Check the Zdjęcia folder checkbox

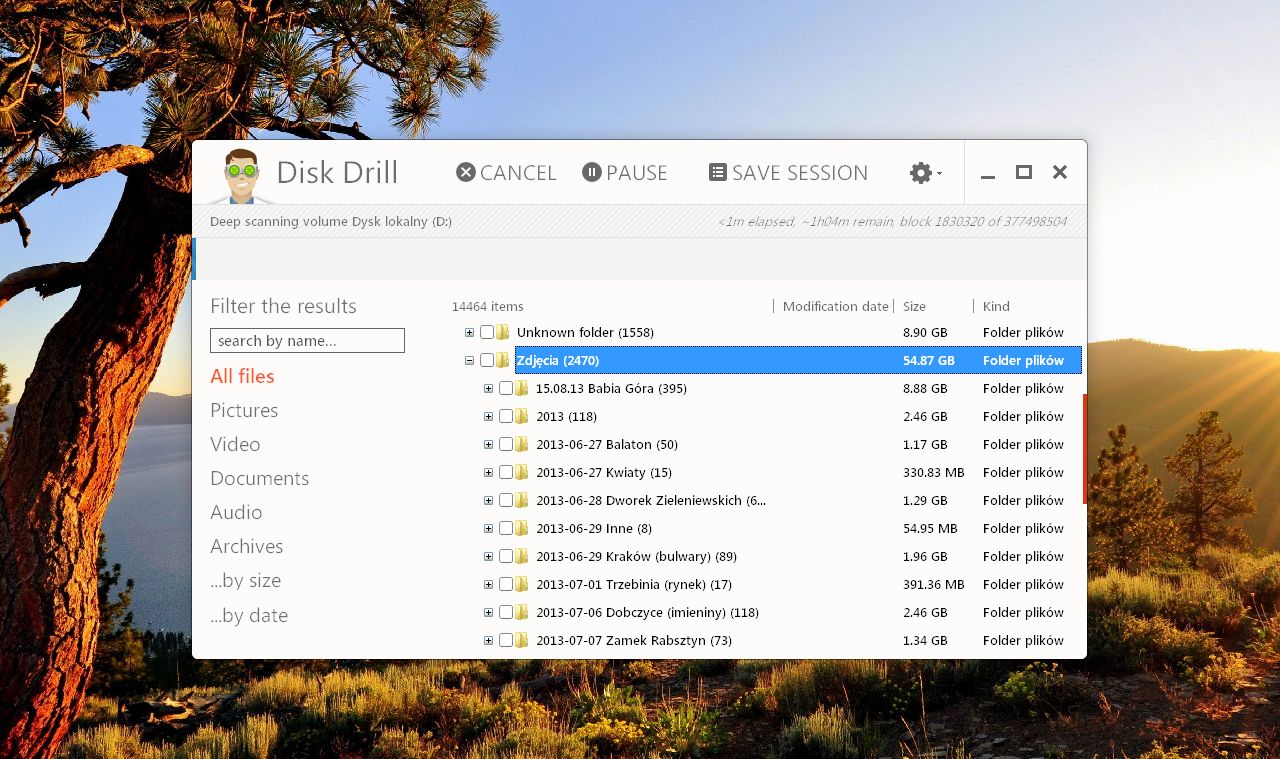(487, 360)
